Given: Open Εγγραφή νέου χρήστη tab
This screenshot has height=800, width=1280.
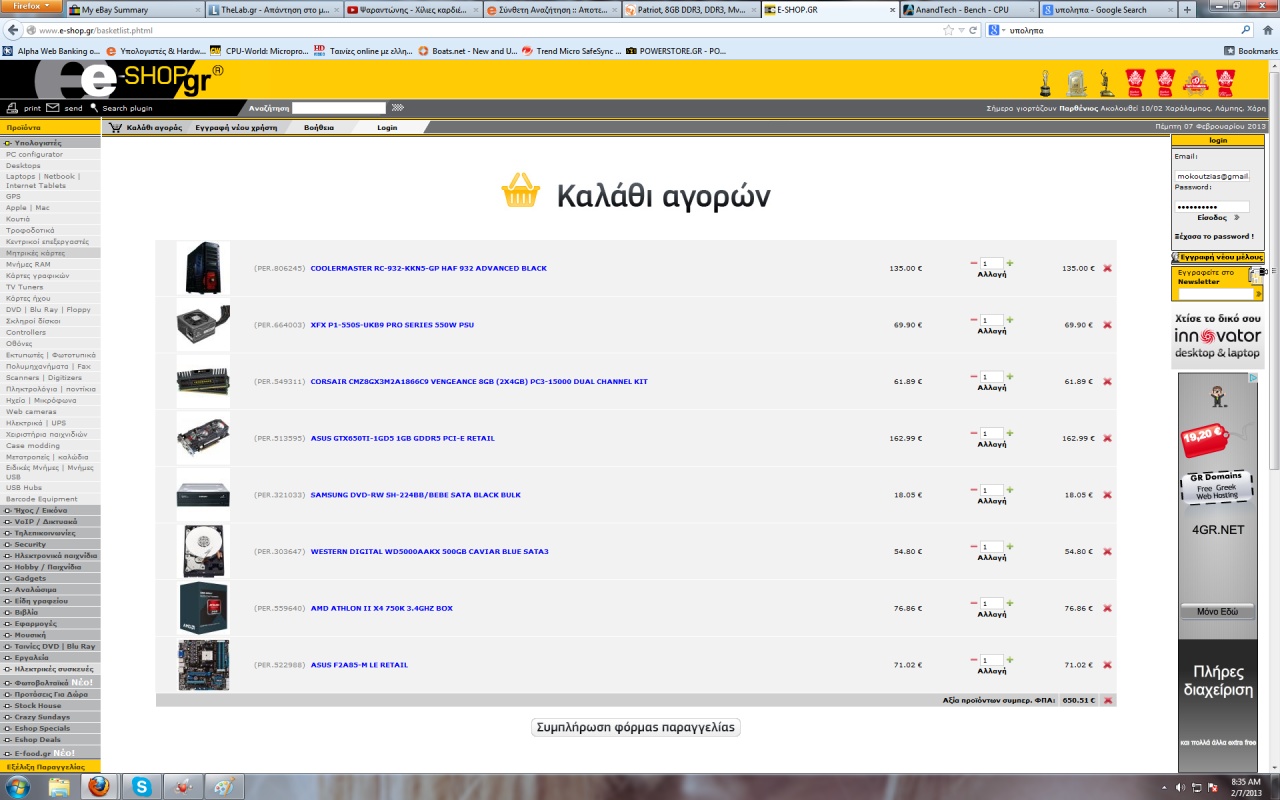Looking at the screenshot, I should point(236,127).
